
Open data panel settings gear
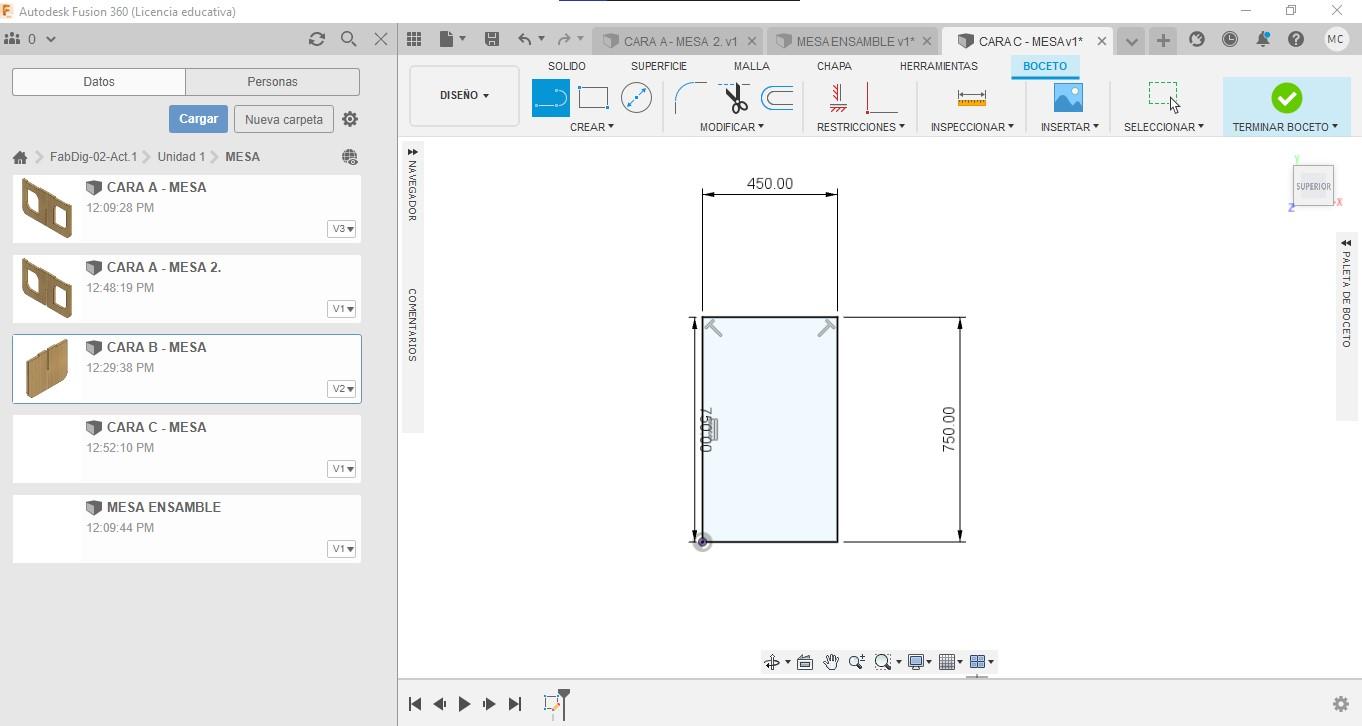point(350,119)
